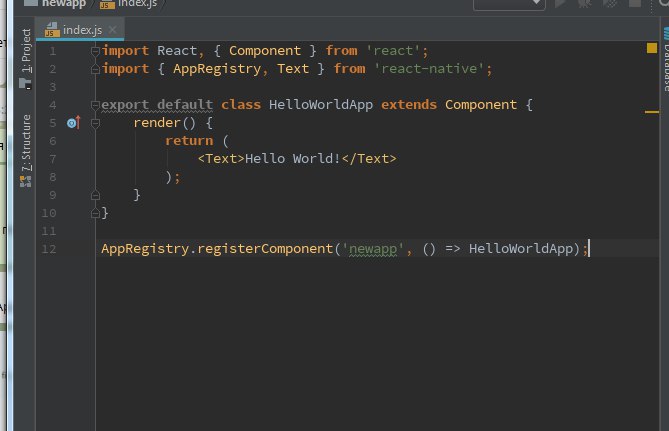
Task: Click the yellow warning stripe marker
Action: tap(652, 112)
